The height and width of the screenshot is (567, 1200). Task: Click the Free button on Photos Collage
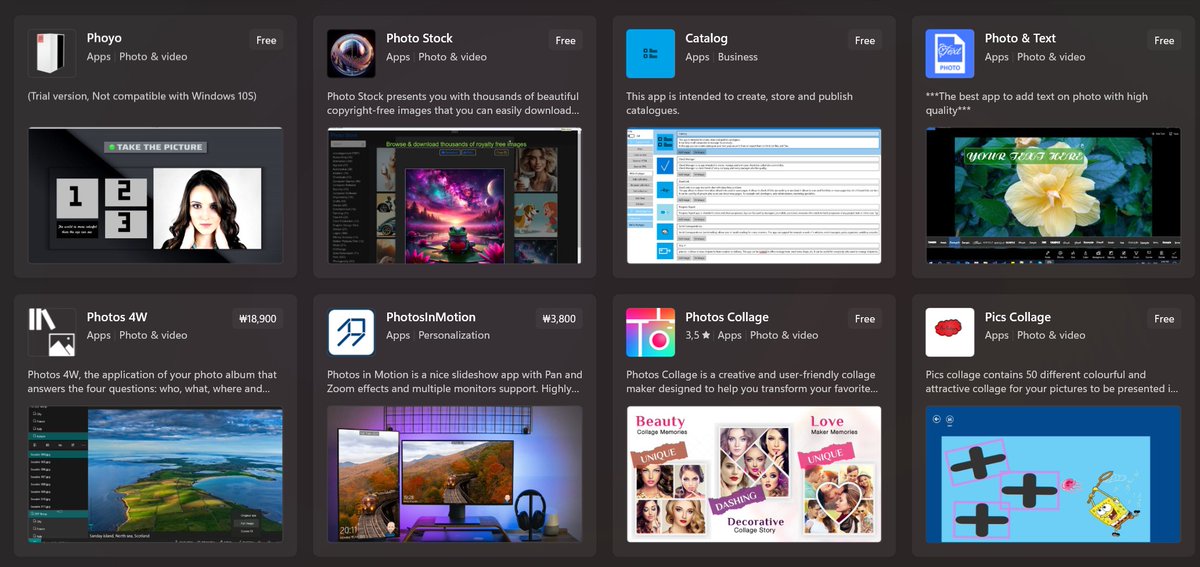click(865, 319)
